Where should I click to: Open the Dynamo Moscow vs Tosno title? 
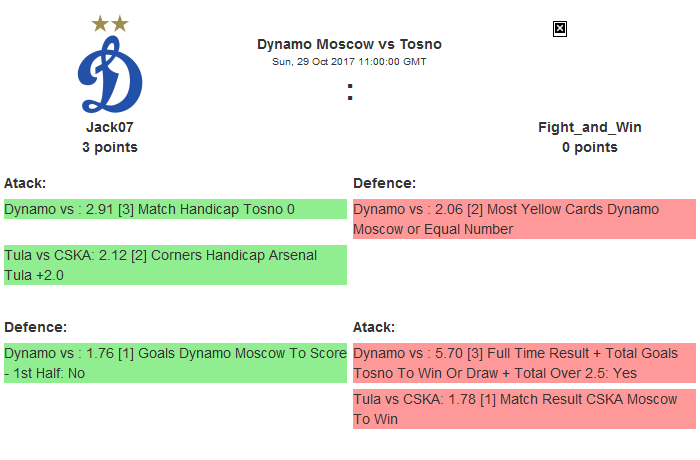click(x=349, y=44)
